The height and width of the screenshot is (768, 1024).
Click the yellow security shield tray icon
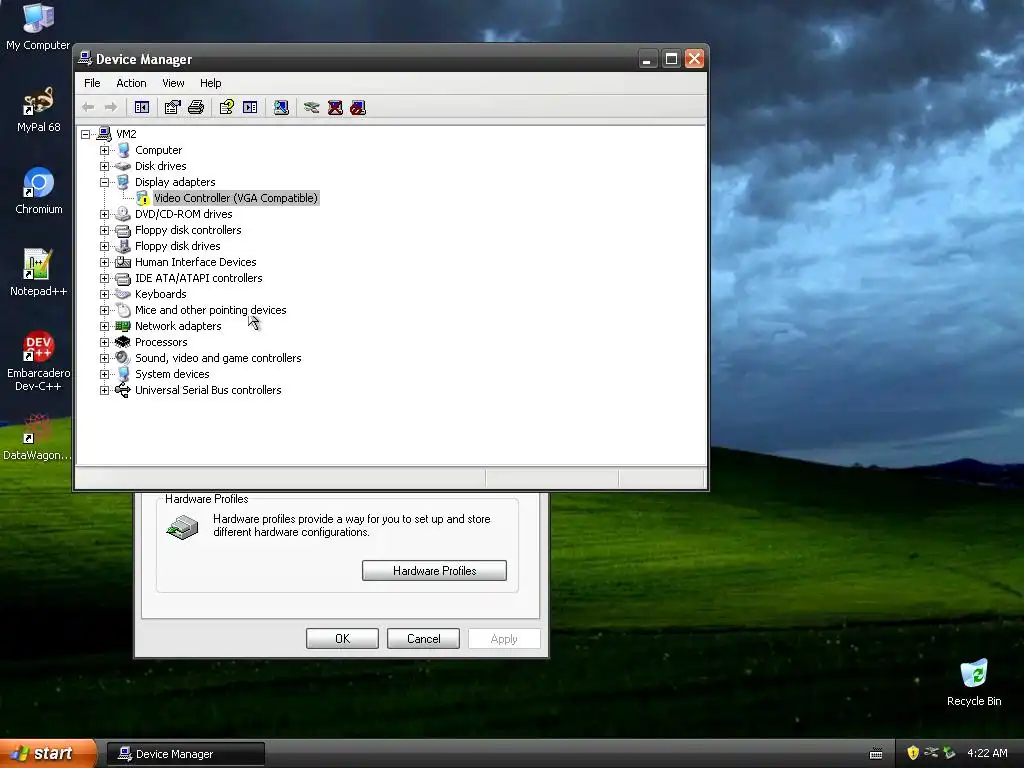tap(913, 753)
